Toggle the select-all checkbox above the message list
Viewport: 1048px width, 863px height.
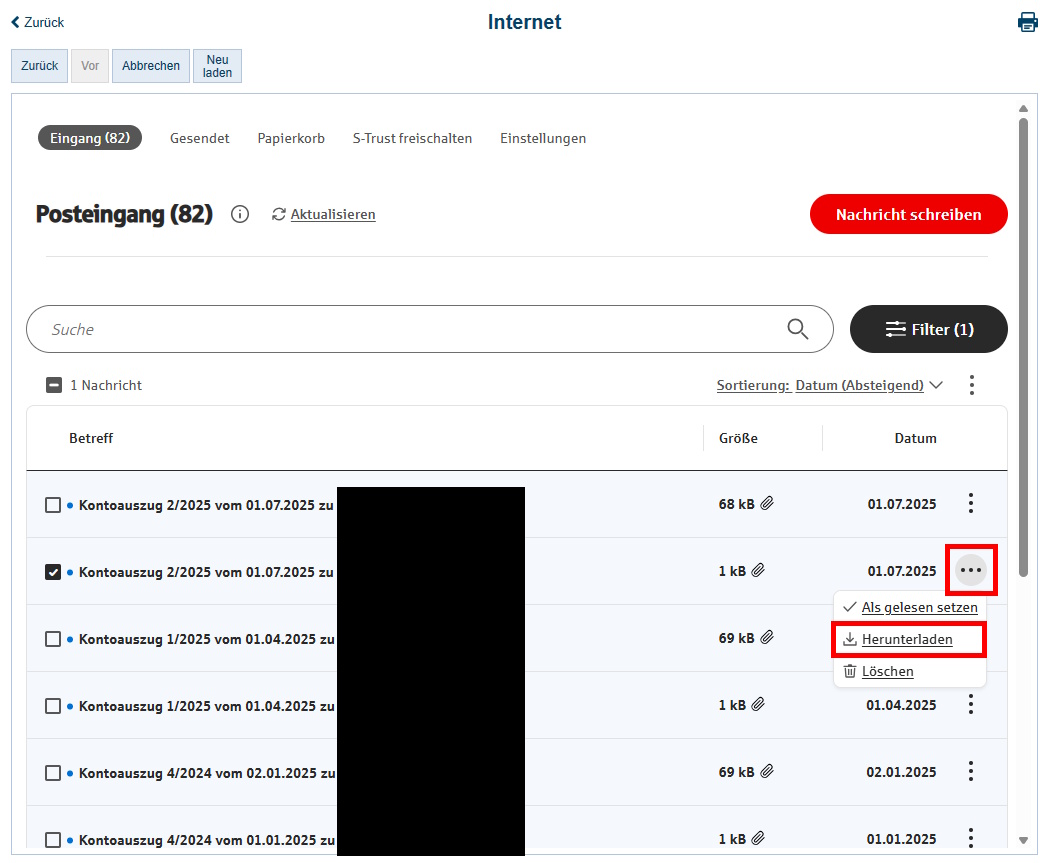pos(53,384)
